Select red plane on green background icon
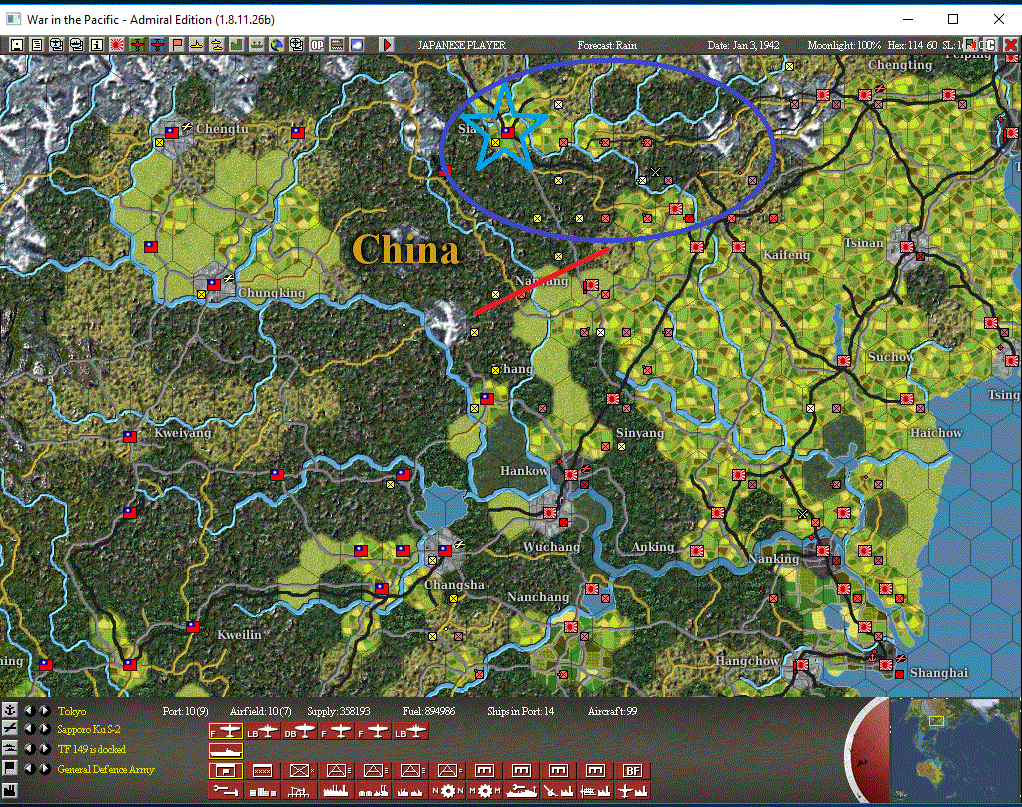This screenshot has height=807, width=1022. point(137,45)
